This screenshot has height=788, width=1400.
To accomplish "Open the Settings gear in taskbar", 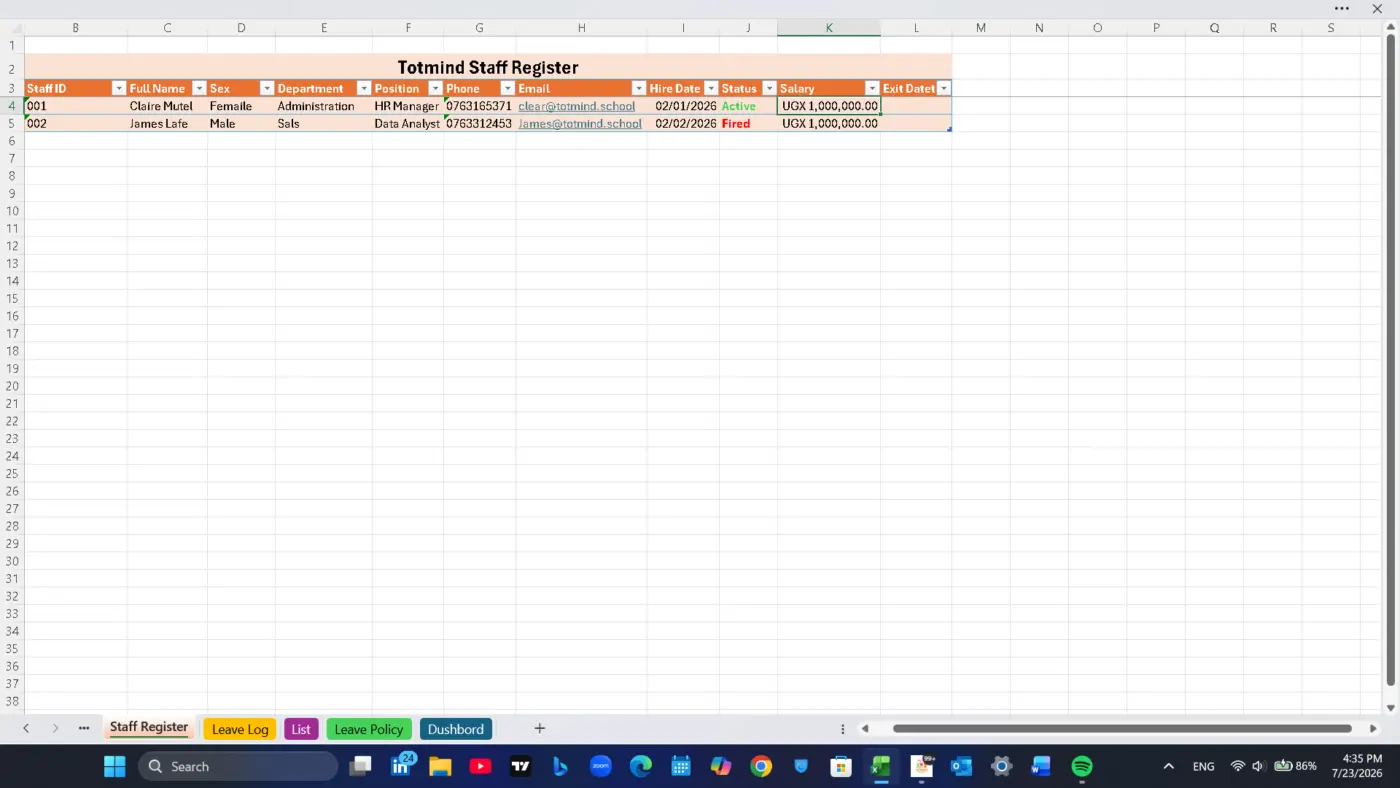I will [x=1001, y=767].
